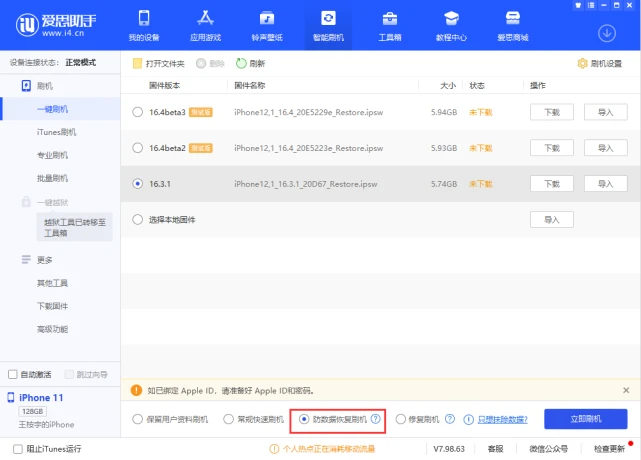Open 其他工具 in sidebar
Viewport: 641px width, 460px height.
click(52, 283)
